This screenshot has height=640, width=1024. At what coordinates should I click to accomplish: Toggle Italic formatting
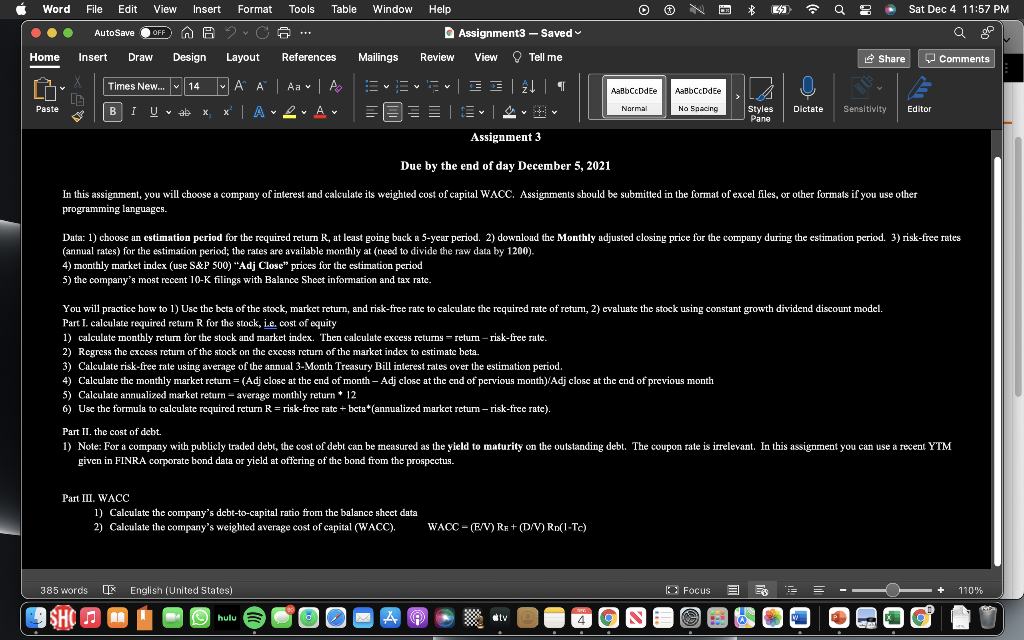(x=133, y=112)
